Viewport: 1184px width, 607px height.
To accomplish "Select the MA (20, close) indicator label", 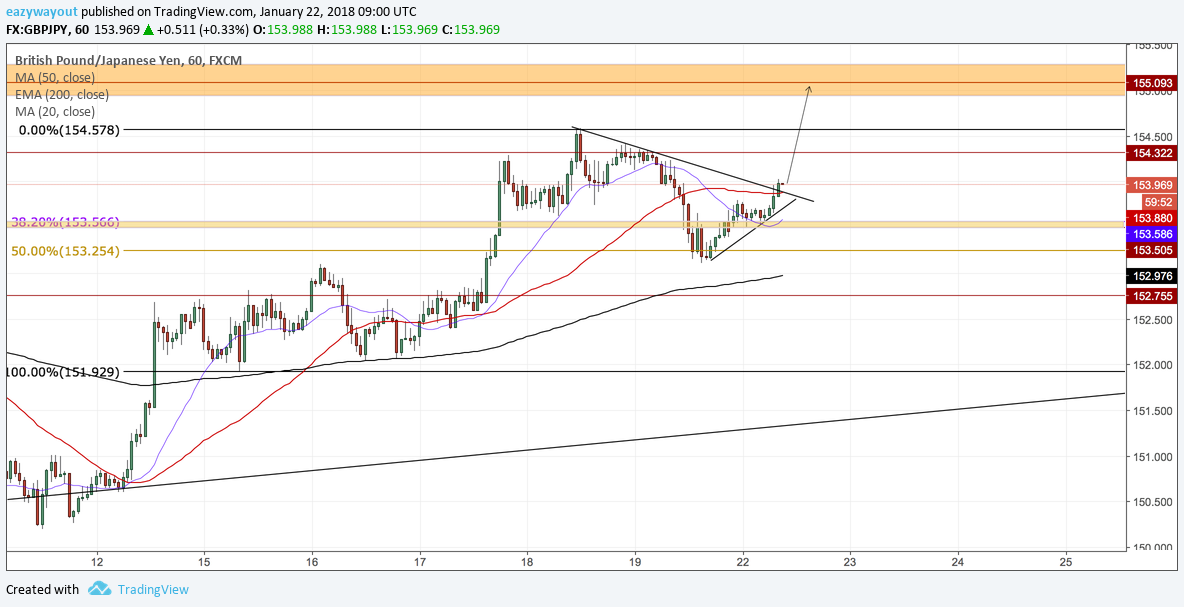I will [x=55, y=112].
